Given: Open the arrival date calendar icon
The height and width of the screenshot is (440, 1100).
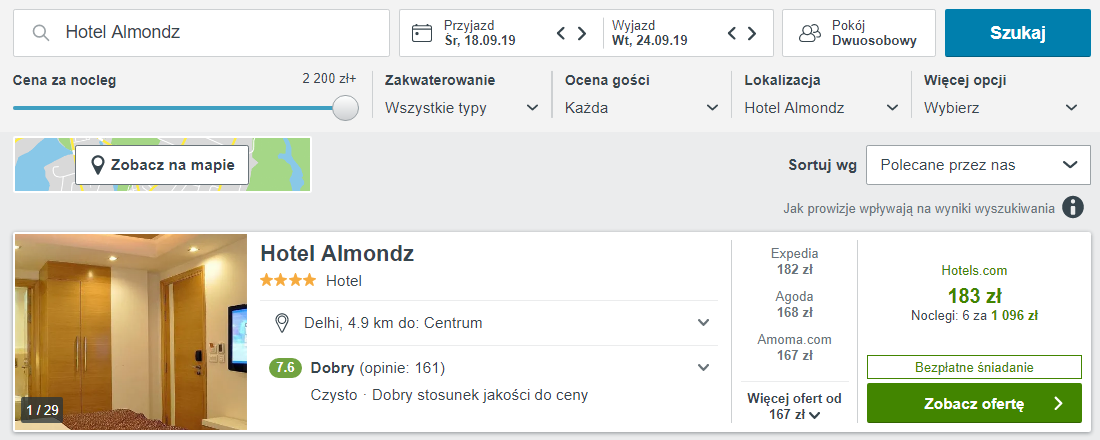Looking at the screenshot, I should tap(422, 33).
